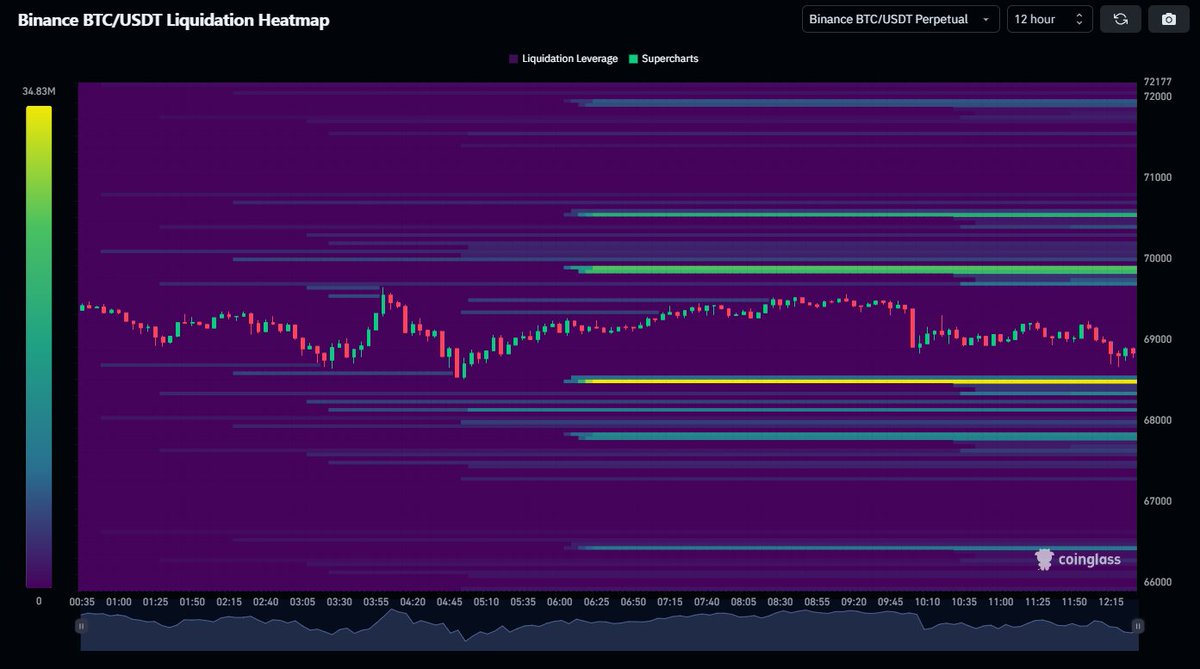
Task: Click the refresh icon button
Action: click(x=1120, y=19)
